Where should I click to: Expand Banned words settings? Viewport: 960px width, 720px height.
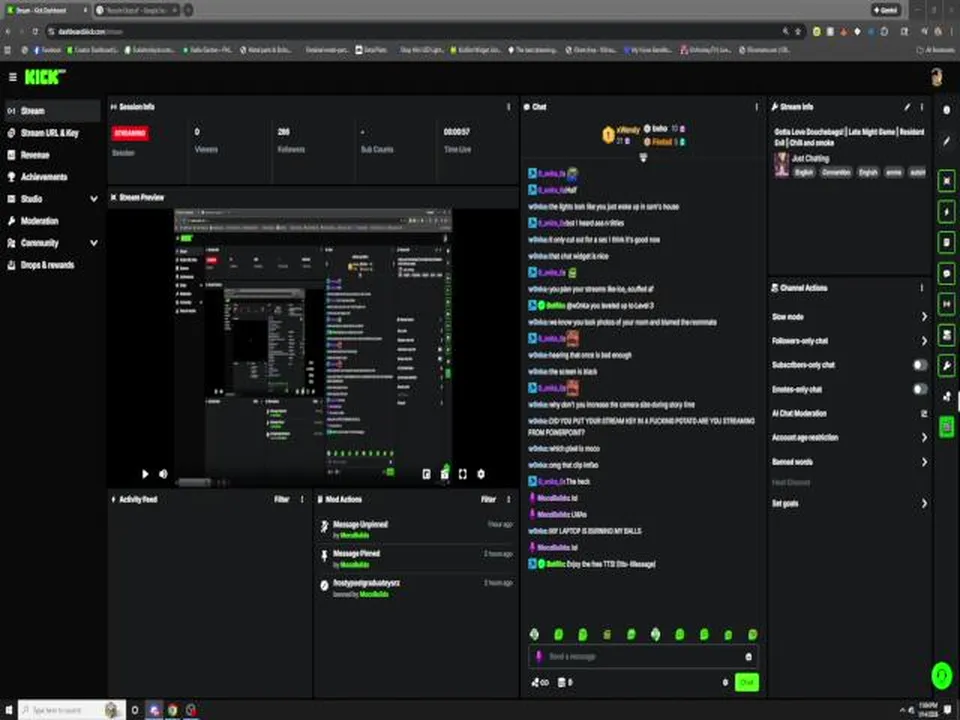[x=924, y=462]
